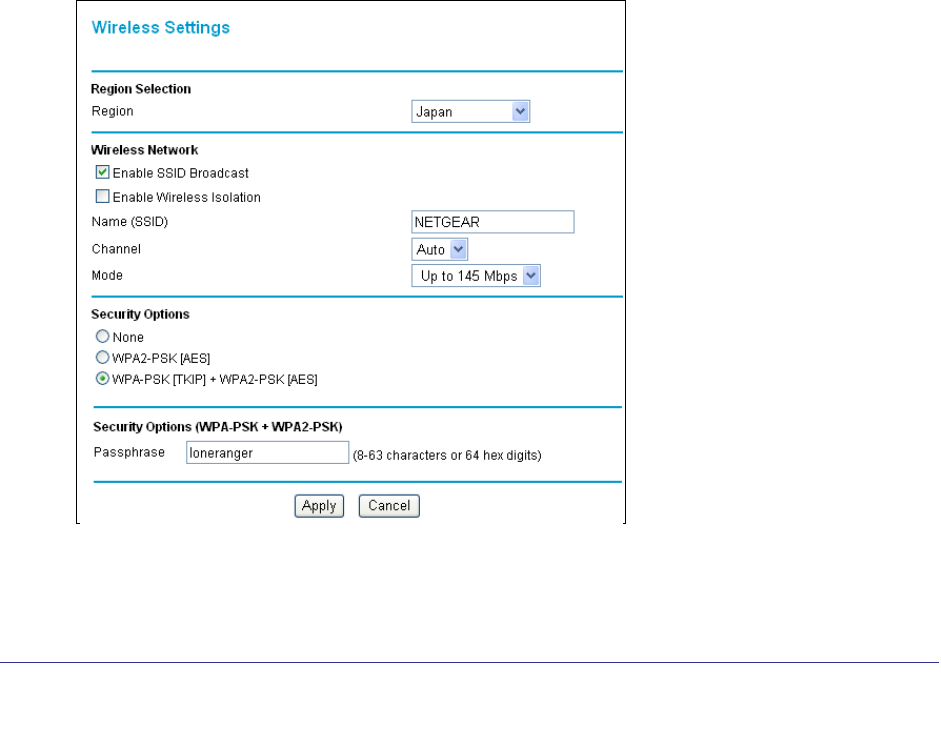Click the Passphrase field containing loneranger

pyautogui.click(x=268, y=453)
